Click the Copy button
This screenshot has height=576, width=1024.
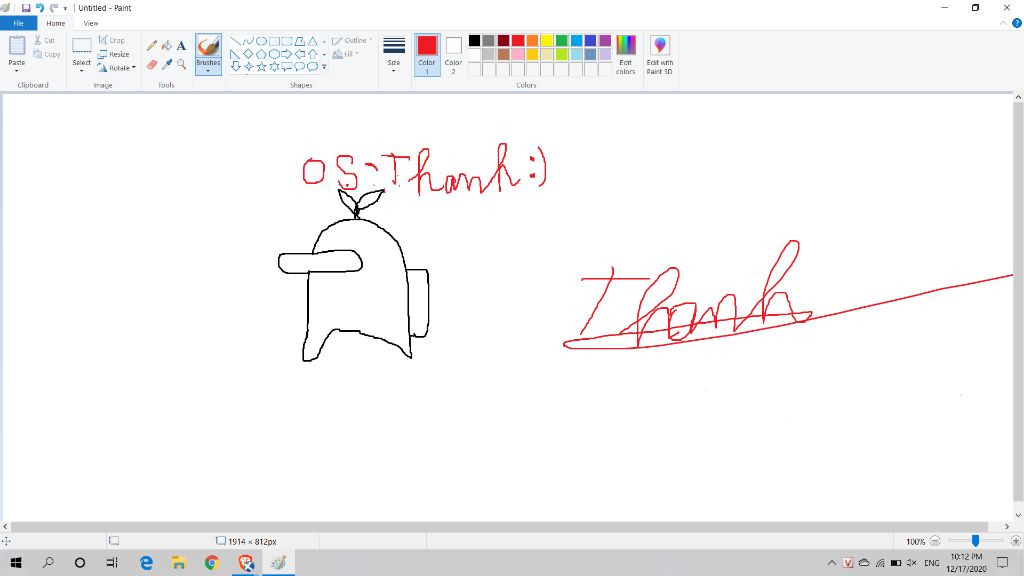(x=46, y=54)
